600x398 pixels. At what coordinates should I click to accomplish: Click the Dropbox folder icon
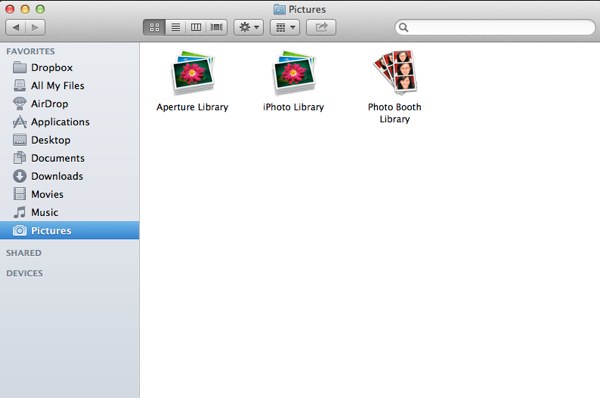click(x=20, y=67)
